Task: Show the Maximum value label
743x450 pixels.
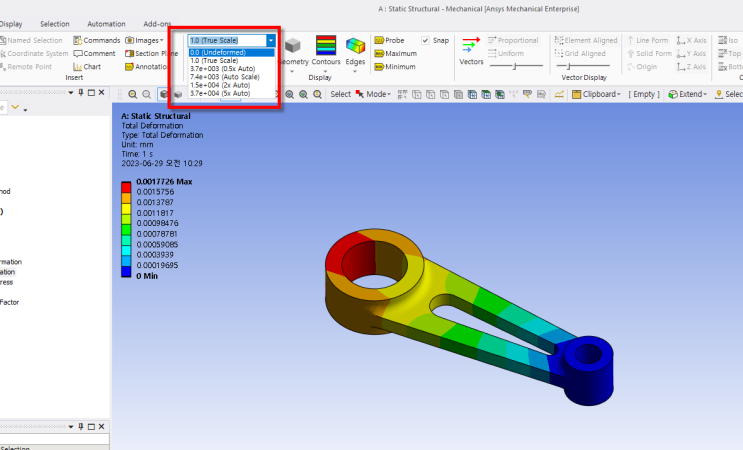Action: 396,54
